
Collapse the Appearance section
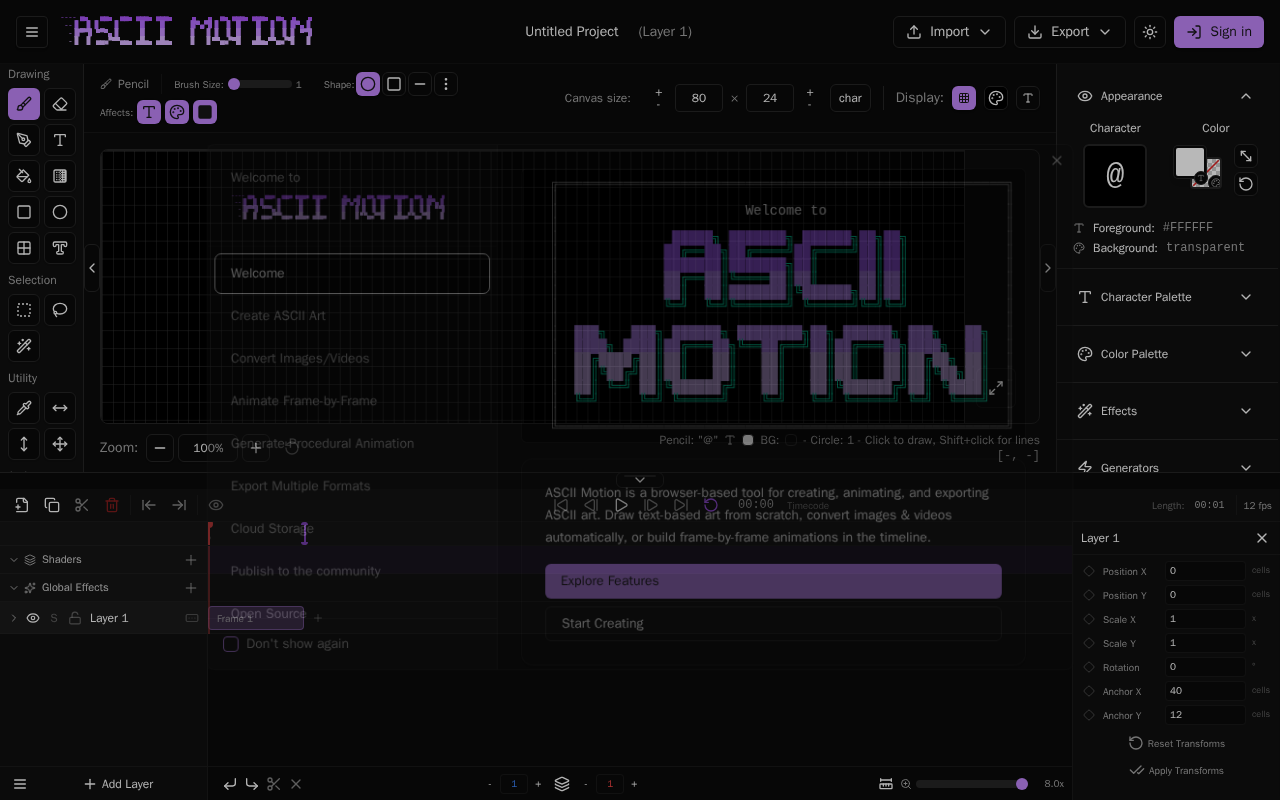[x=1246, y=96]
